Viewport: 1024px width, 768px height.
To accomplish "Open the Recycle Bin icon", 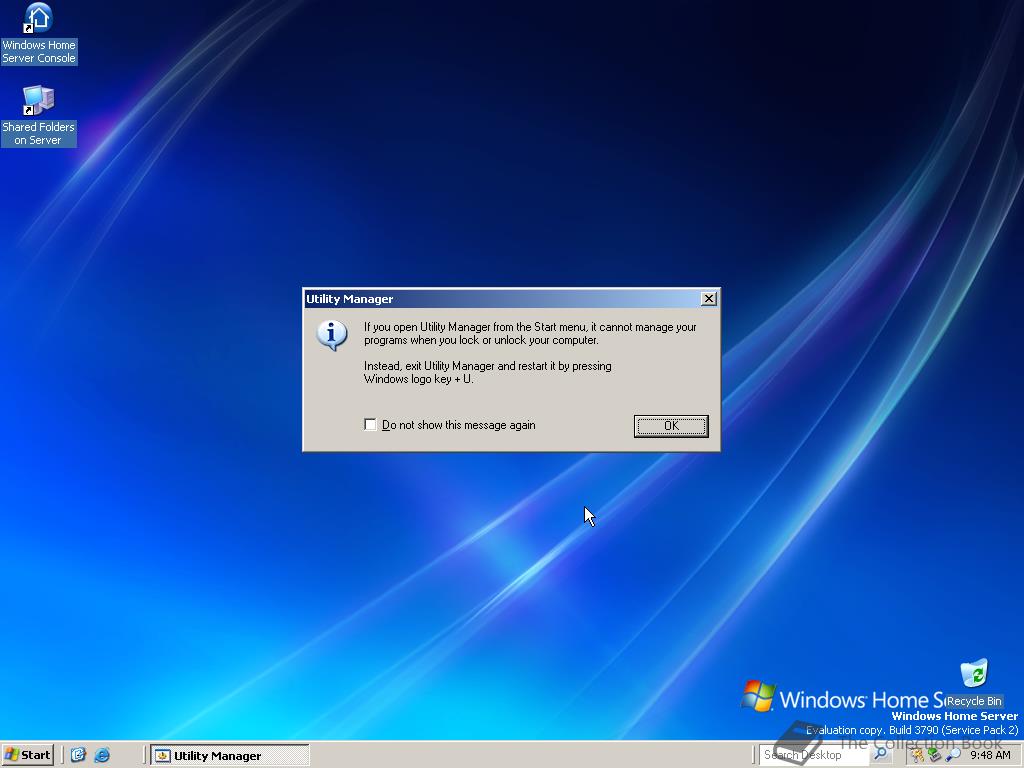I will coord(974,683).
